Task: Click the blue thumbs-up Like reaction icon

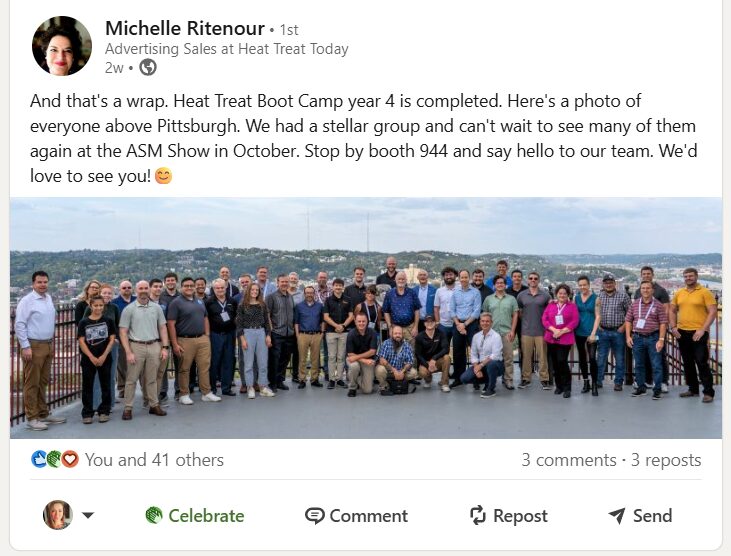Action: click(x=39, y=460)
